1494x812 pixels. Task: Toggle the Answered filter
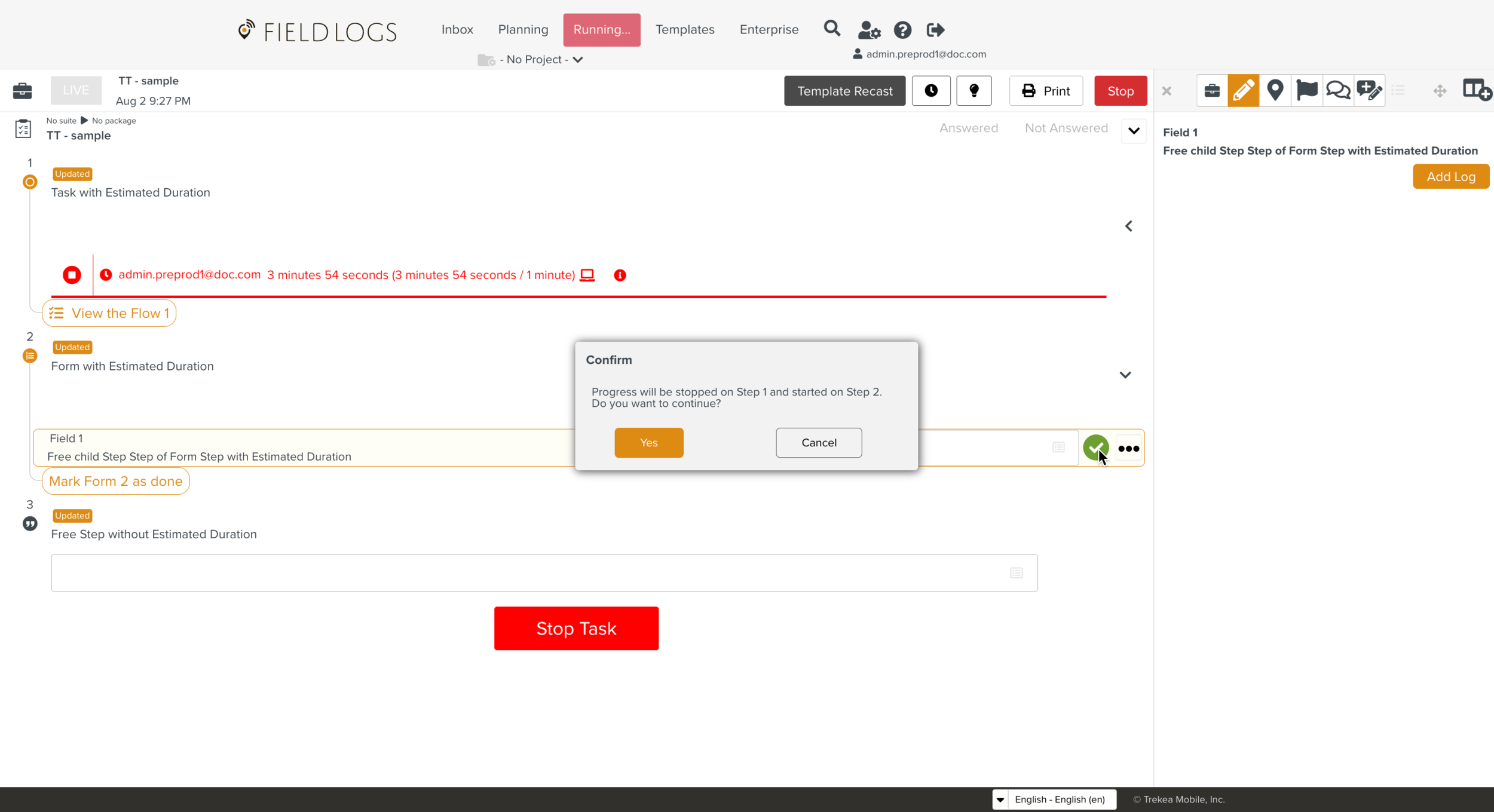(x=968, y=128)
